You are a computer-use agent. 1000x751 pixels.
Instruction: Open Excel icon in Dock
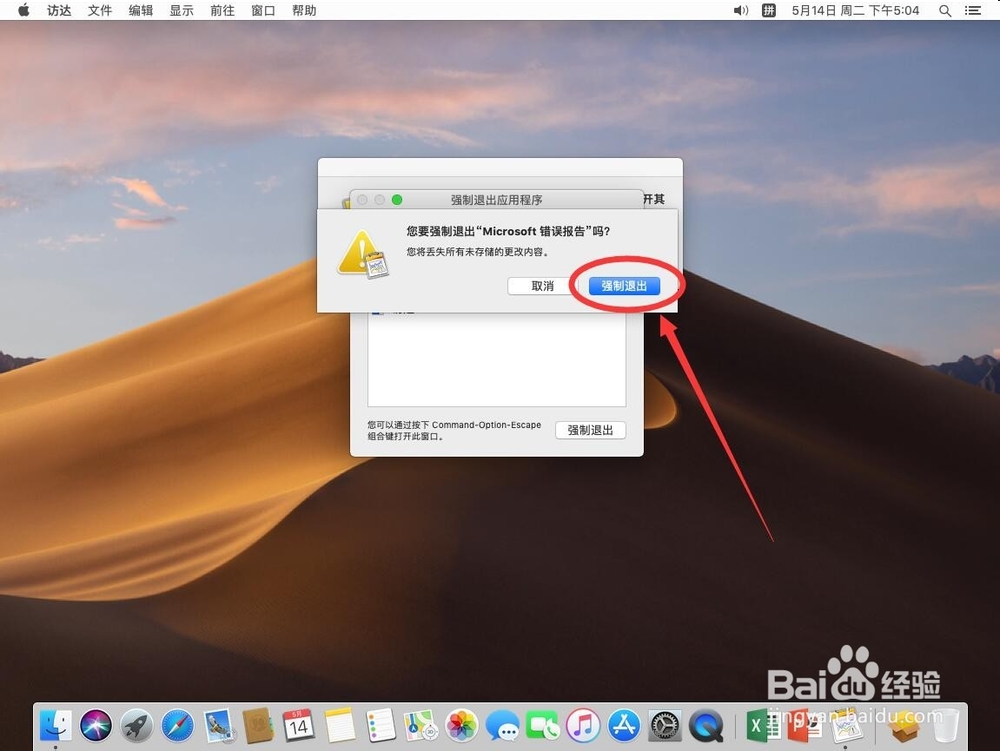click(x=763, y=725)
